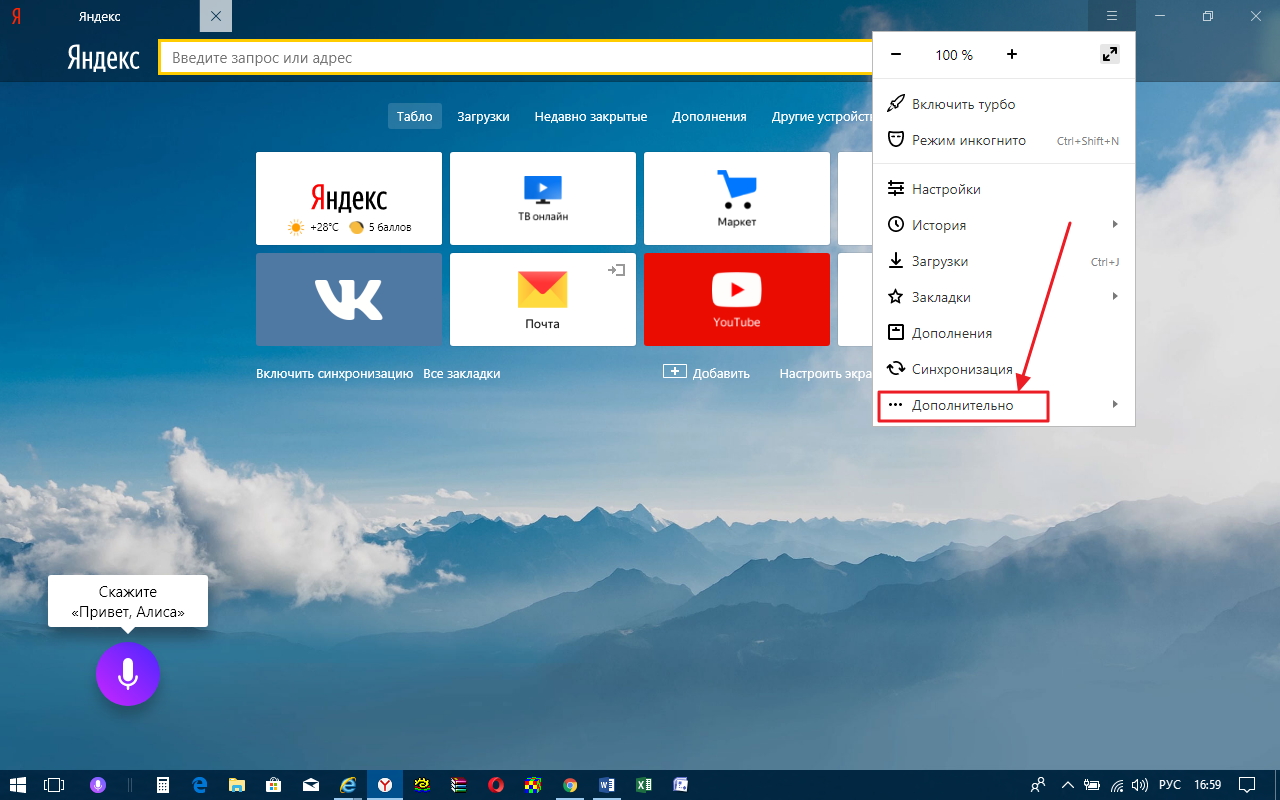The image size is (1280, 800).
Task: Zoom out with the minus button
Action: [x=896, y=55]
